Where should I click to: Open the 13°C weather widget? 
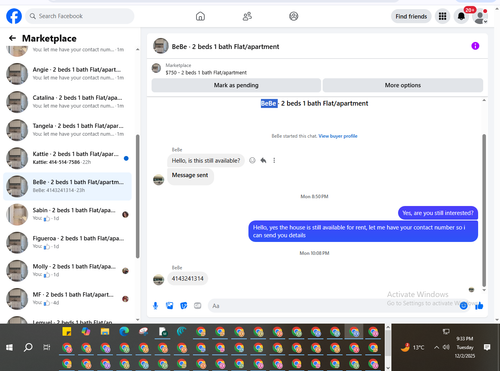coord(412,347)
